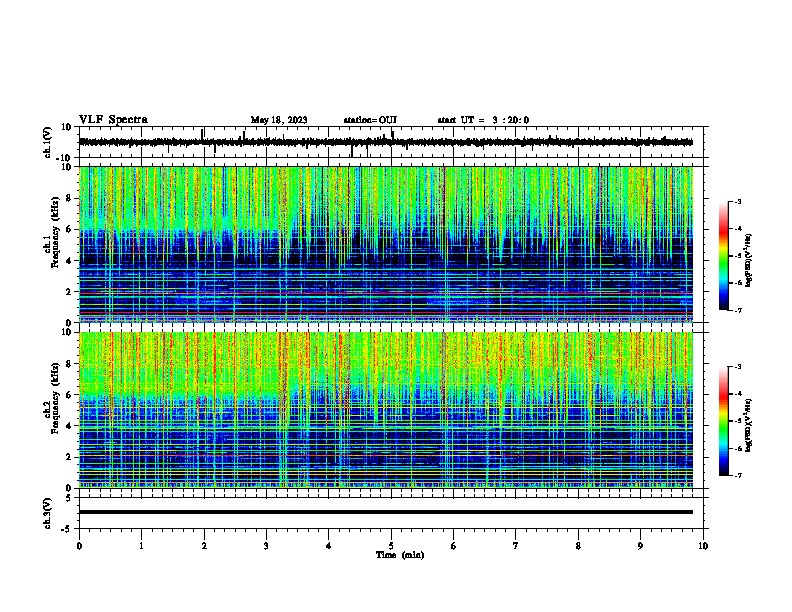Click the "8" kHz tick on ch.2 frequency axis

pyautogui.click(x=70, y=364)
